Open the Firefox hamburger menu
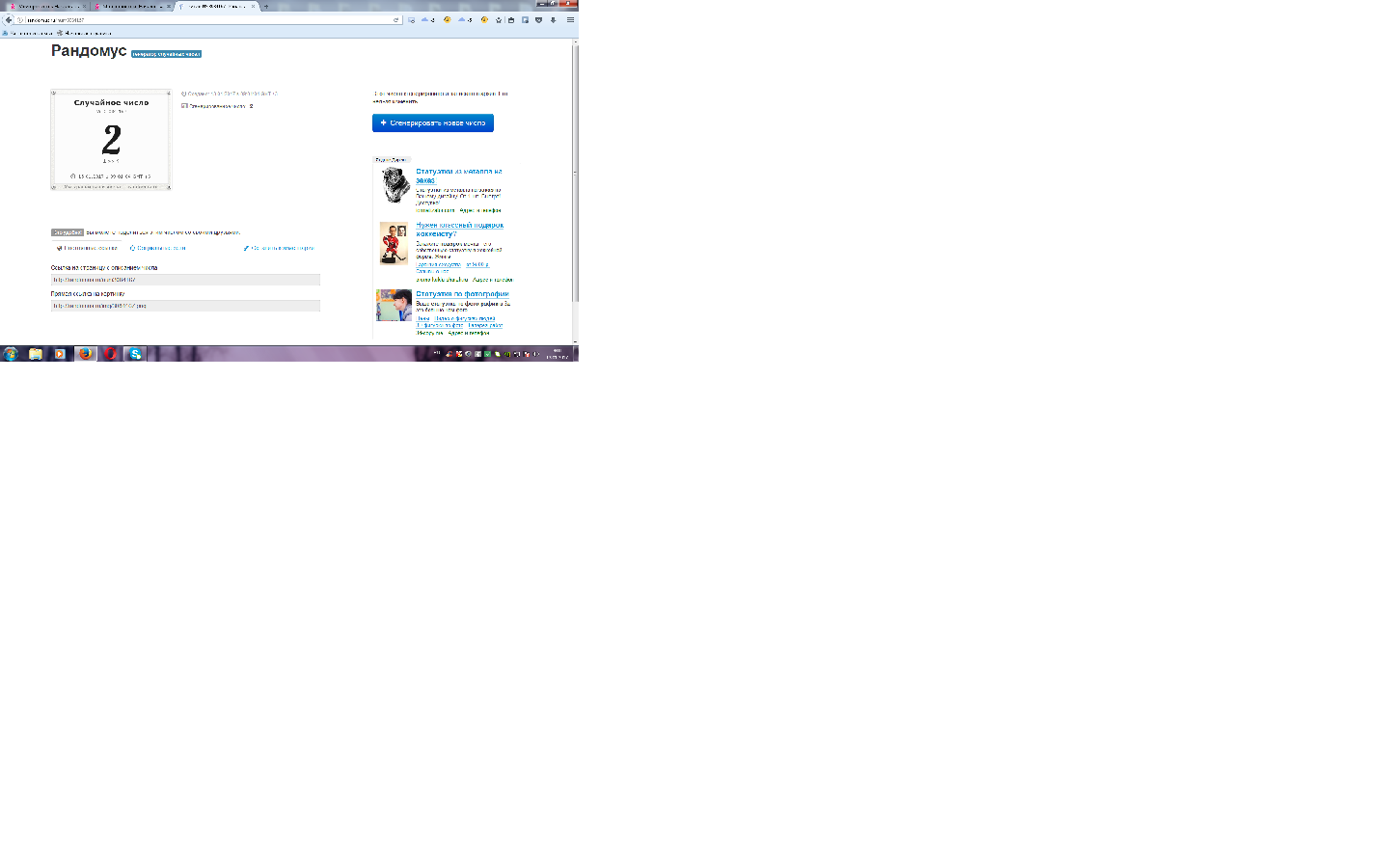Viewport: 1389px width, 868px height. pos(570,19)
